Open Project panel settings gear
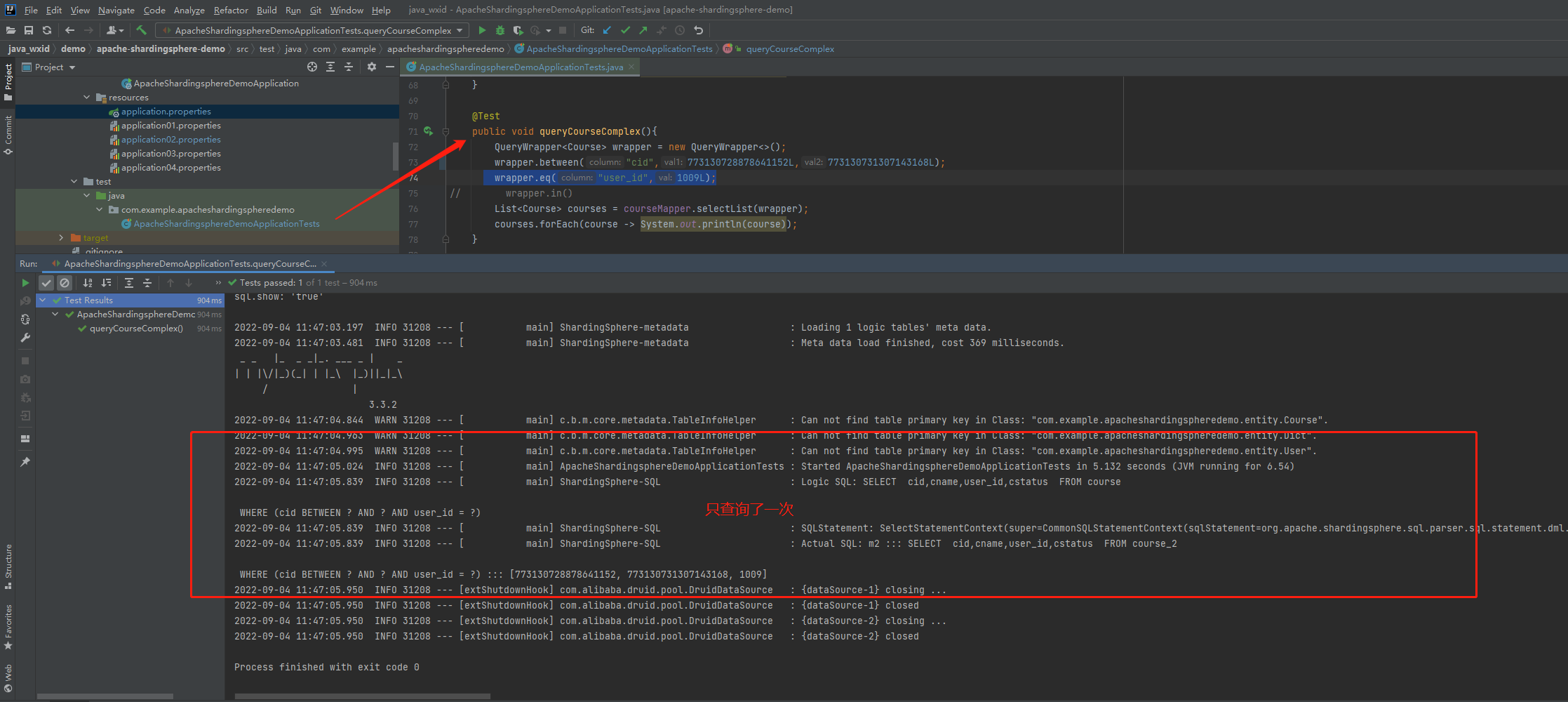The width and height of the screenshot is (1568, 702). [372, 67]
